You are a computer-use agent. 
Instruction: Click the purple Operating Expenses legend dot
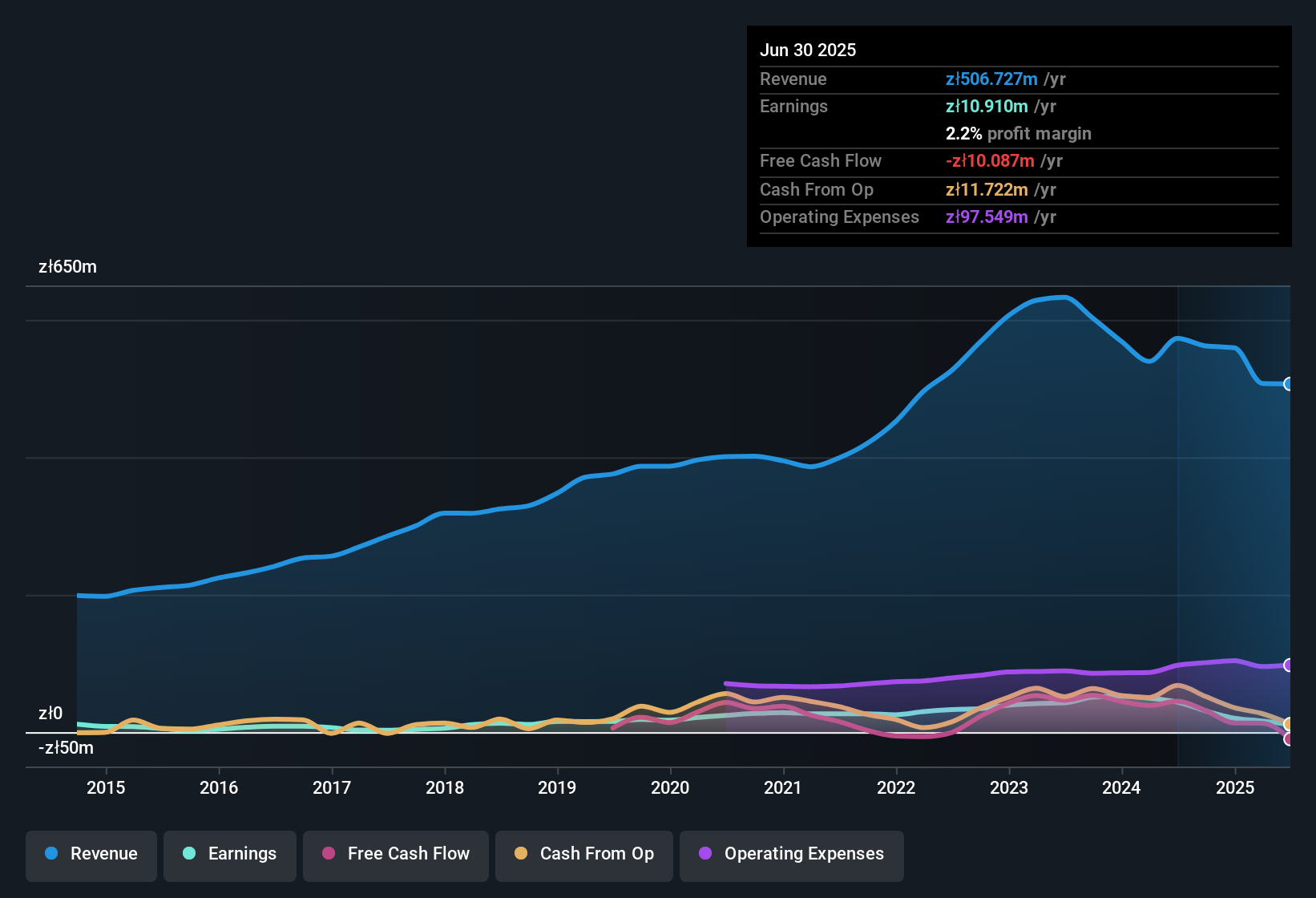tap(704, 854)
